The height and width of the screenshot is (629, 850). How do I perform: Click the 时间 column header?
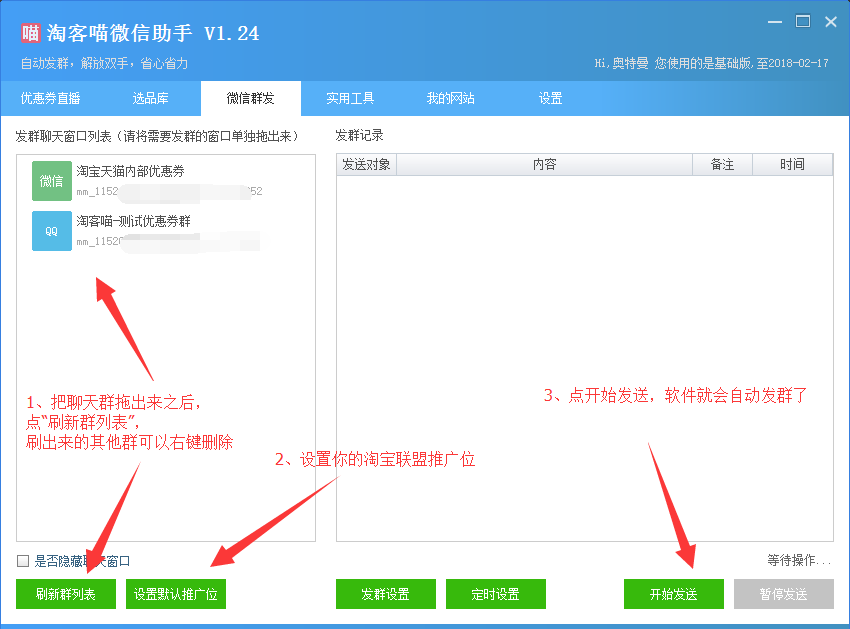pyautogui.click(x=792, y=164)
